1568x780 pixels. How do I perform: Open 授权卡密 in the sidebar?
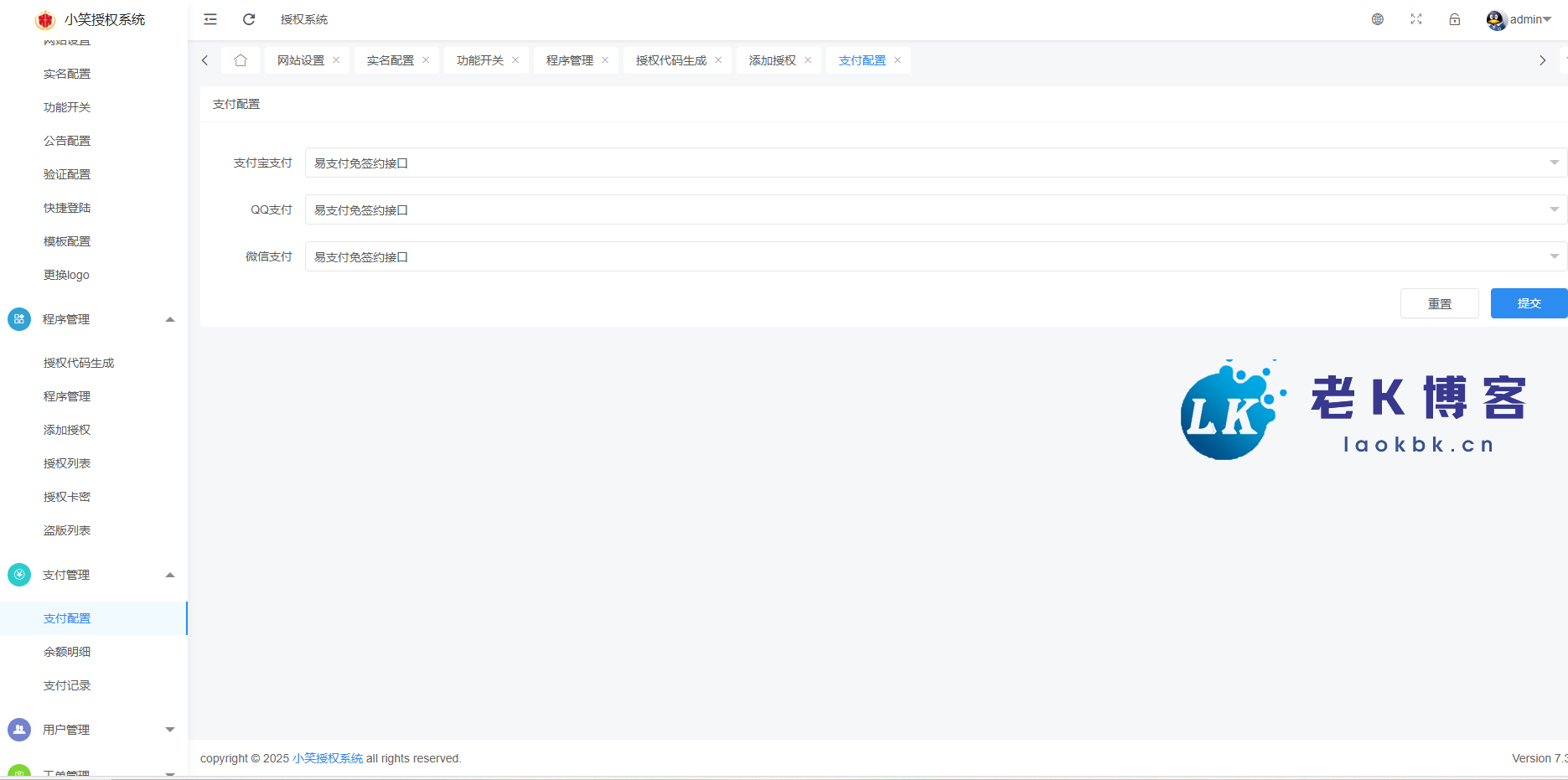click(x=67, y=497)
